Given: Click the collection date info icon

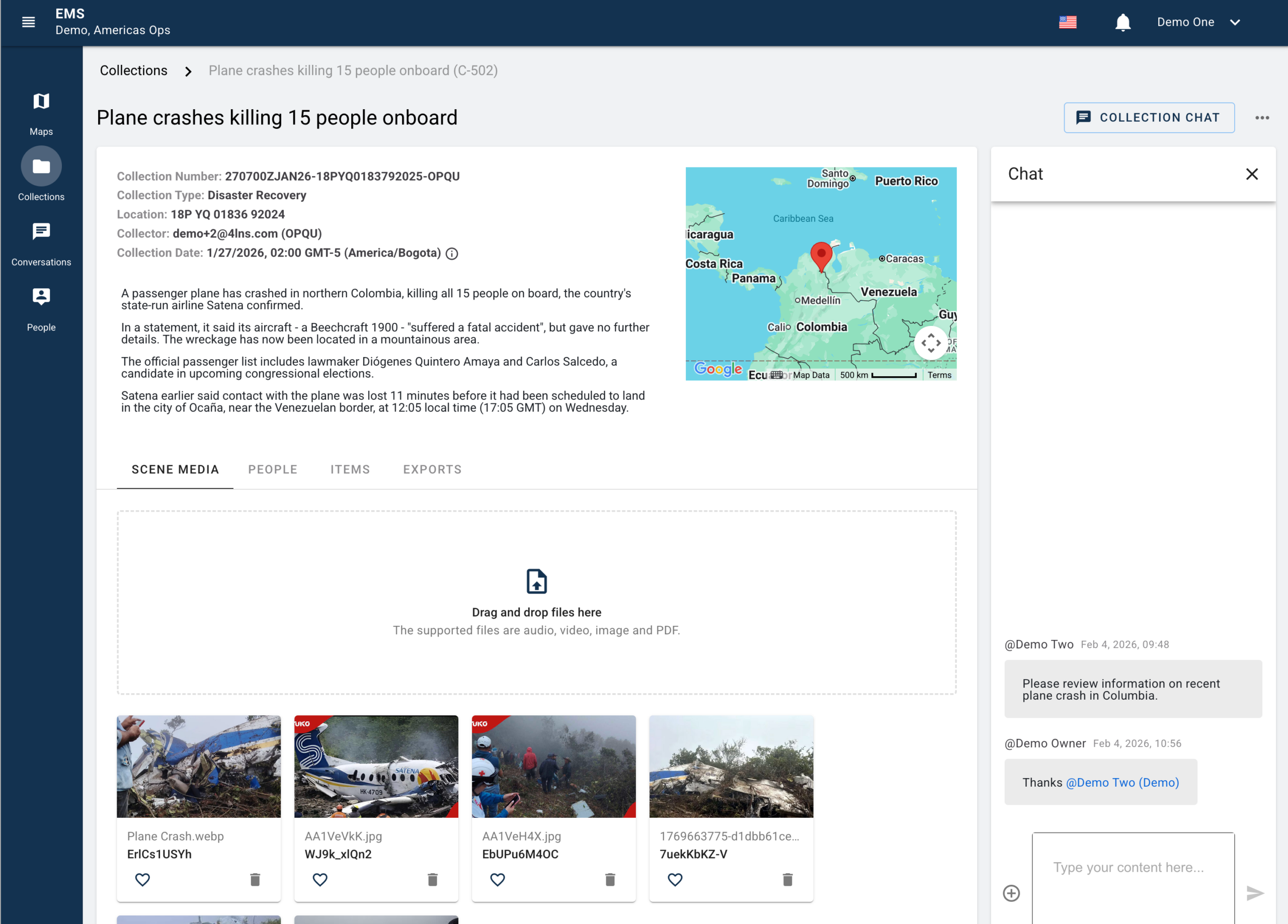Looking at the screenshot, I should click(x=451, y=254).
